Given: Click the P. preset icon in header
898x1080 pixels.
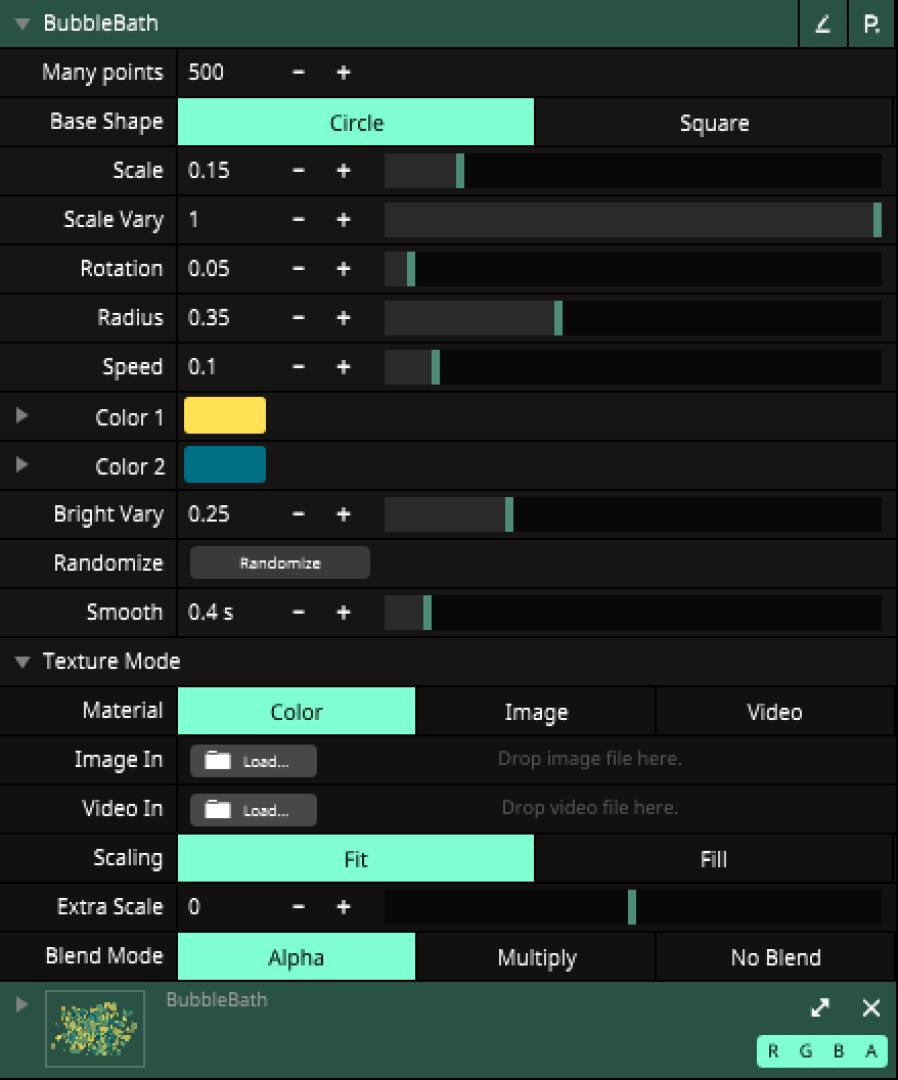Looking at the screenshot, I should pyautogui.click(x=871, y=24).
